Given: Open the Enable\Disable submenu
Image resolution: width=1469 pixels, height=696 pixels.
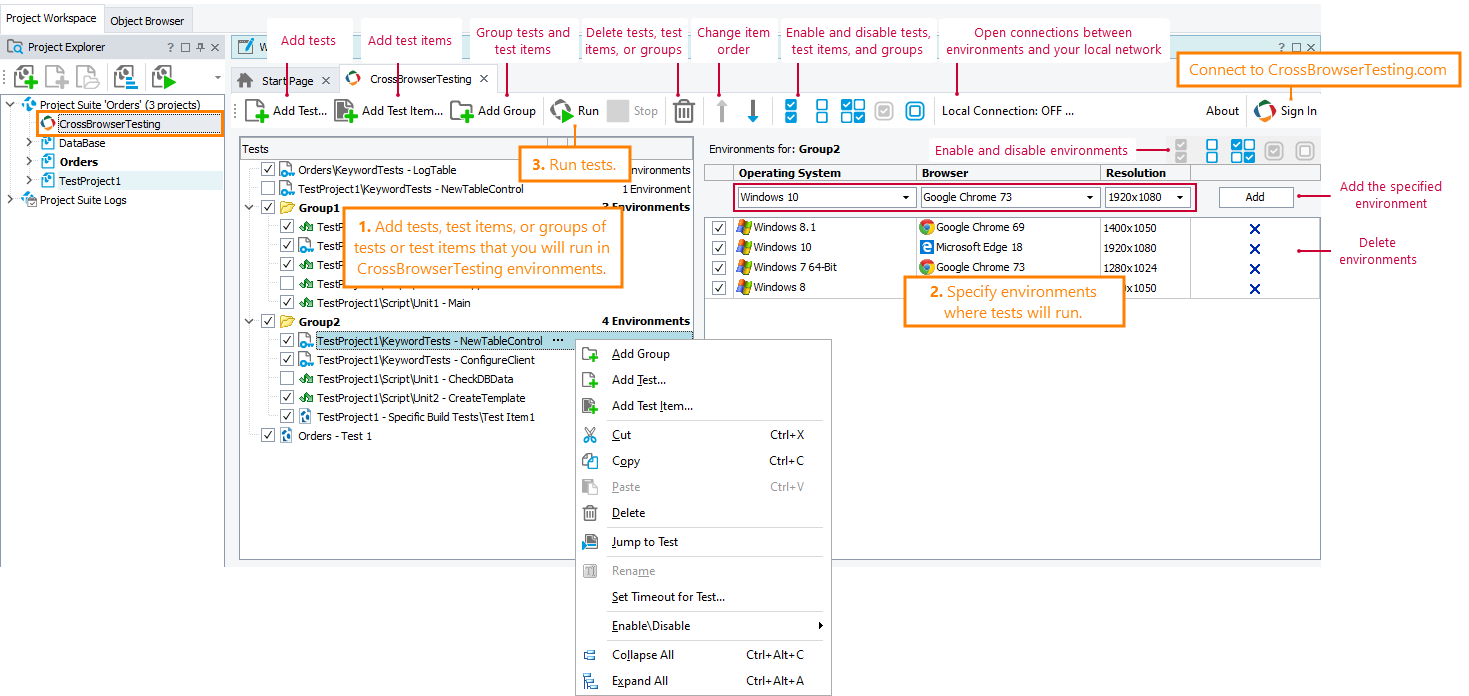Looking at the screenshot, I should click(703, 626).
